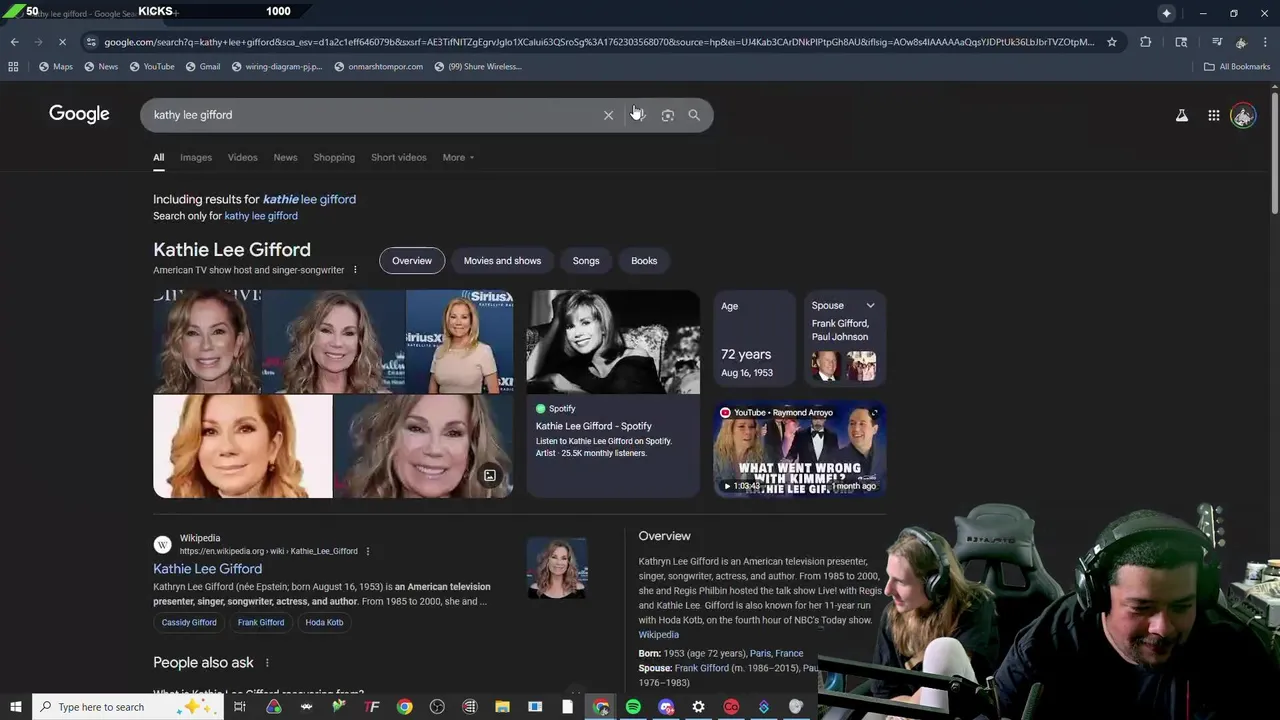The image size is (1280, 720).
Task: Open the Chrome apps grid in bookmarks bar
Action: click(13, 67)
